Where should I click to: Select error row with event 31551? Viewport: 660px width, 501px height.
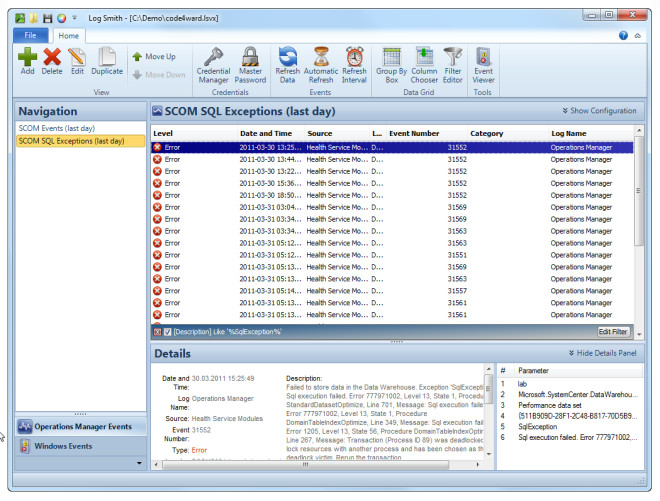[x=392, y=255]
